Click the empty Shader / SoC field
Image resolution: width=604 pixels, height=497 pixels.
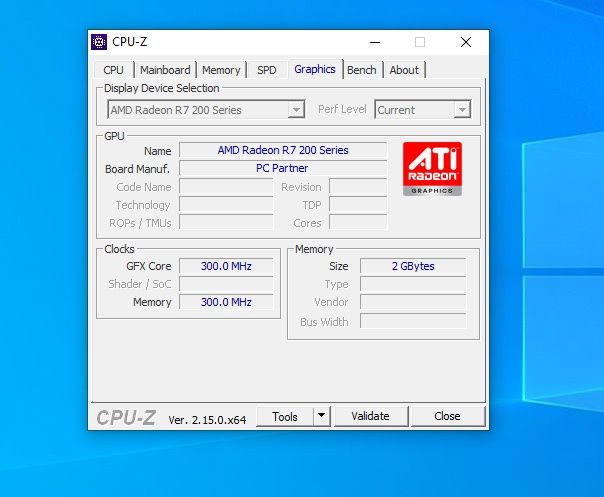click(226, 284)
